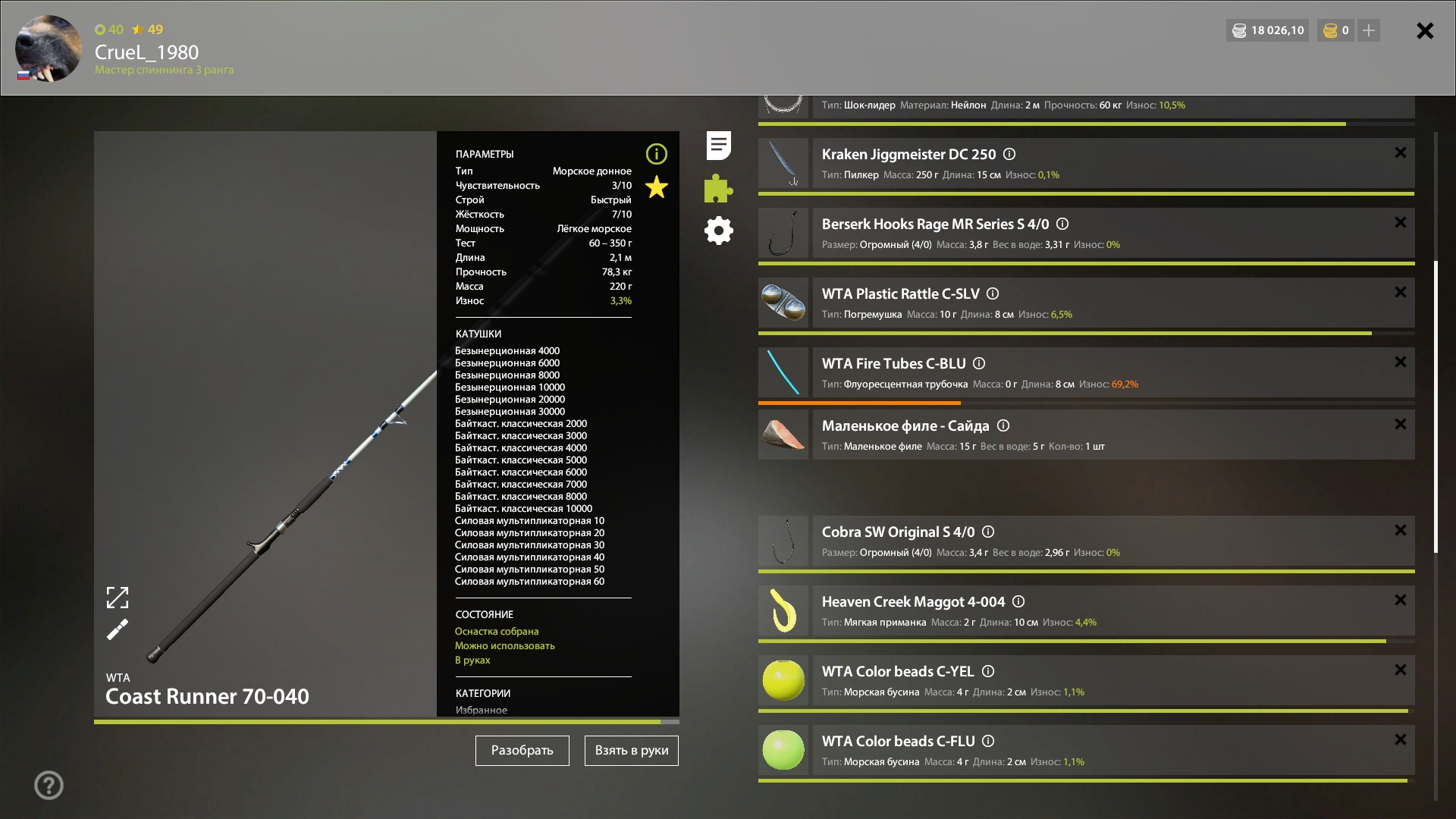Select the gear settings icon
The width and height of the screenshot is (1456, 819).
pos(717,231)
